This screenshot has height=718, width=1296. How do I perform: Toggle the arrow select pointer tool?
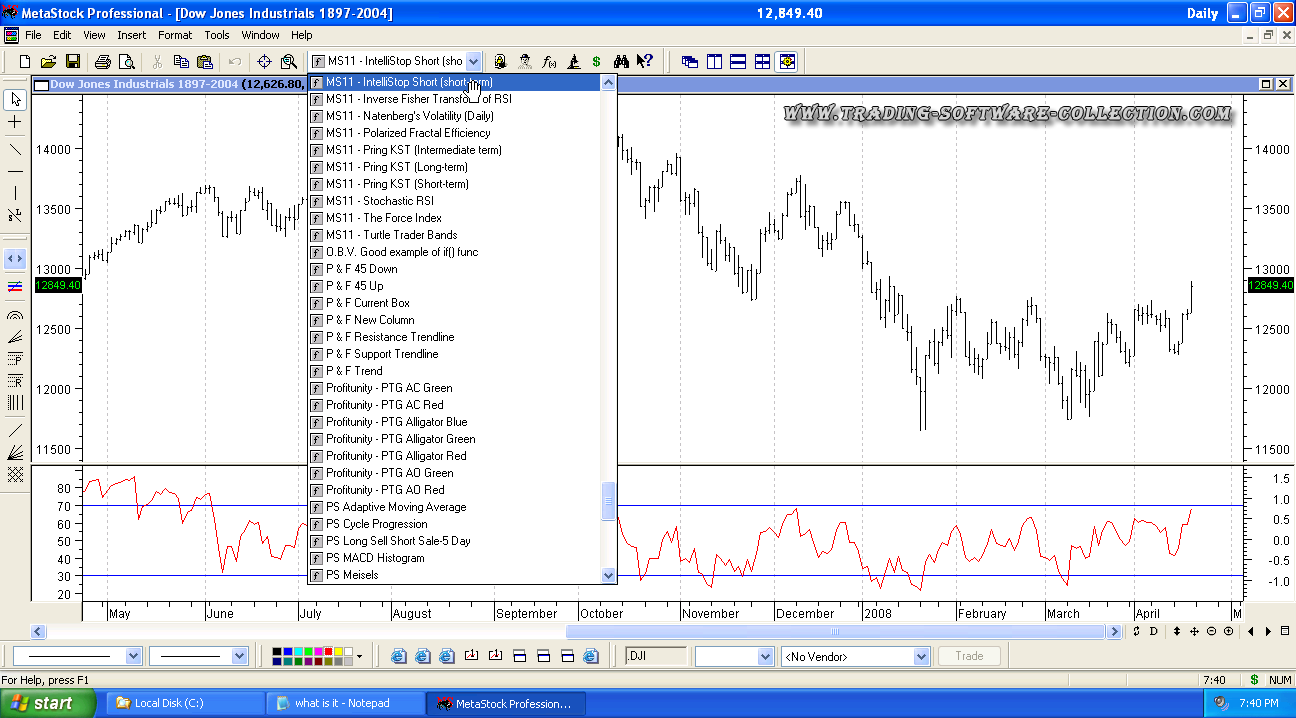pos(15,99)
